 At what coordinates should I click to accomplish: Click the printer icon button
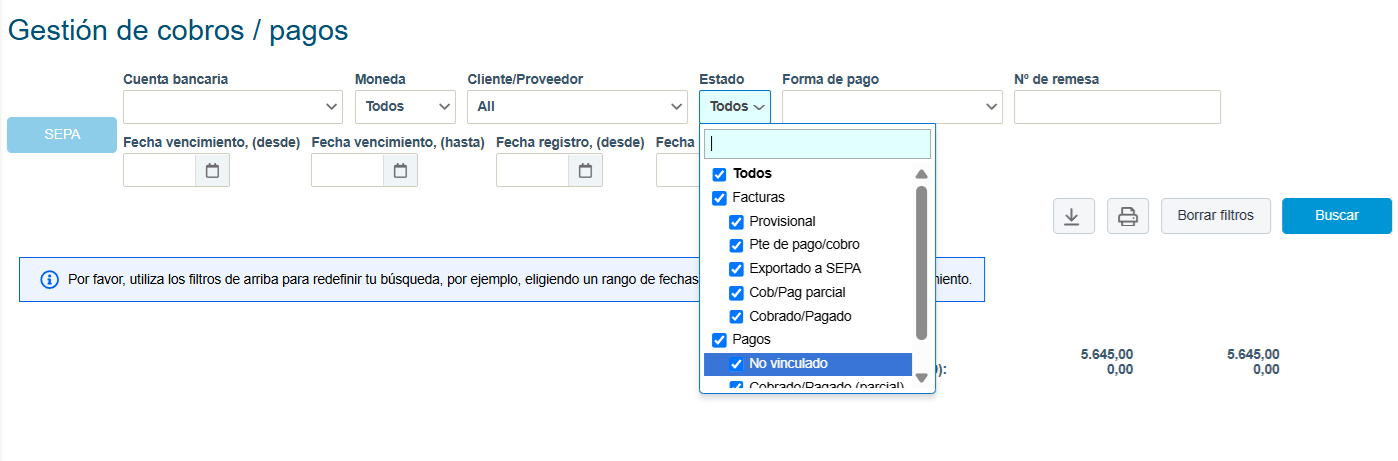point(1127,216)
